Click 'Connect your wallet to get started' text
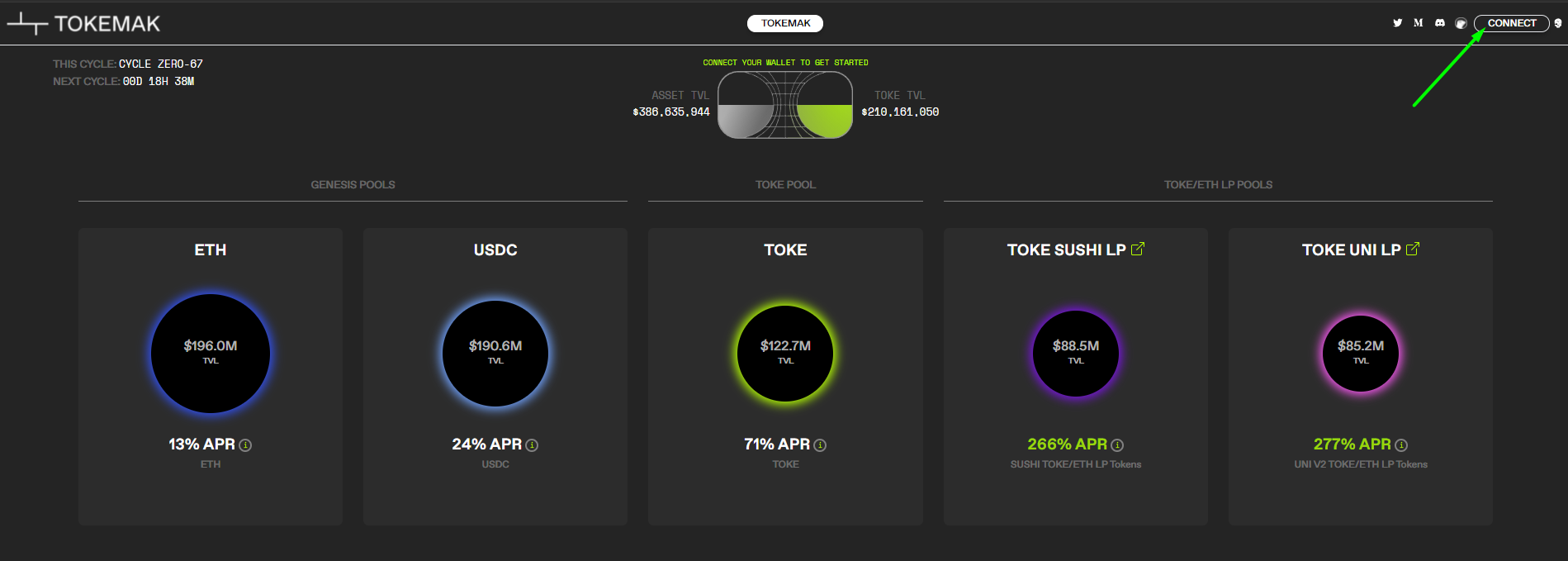Screen dimensions: 1568x561 785,63
